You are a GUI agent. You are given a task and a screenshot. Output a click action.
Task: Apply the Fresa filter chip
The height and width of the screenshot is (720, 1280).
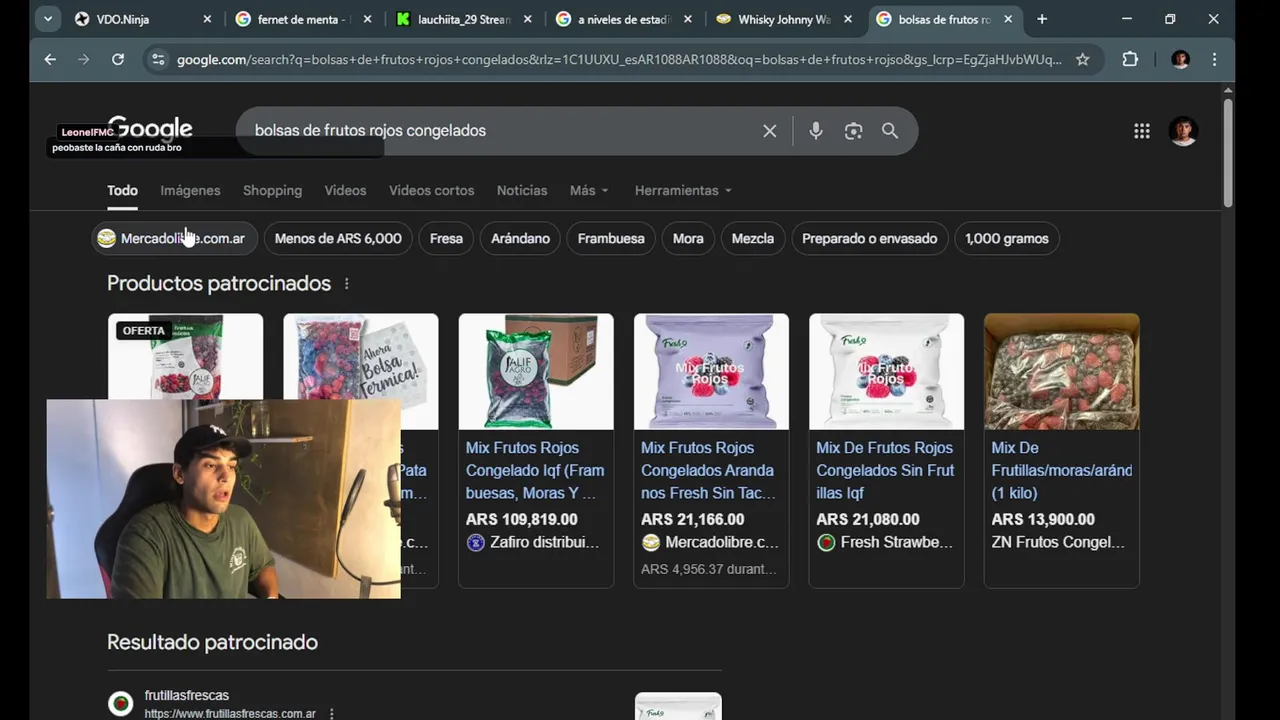click(446, 238)
